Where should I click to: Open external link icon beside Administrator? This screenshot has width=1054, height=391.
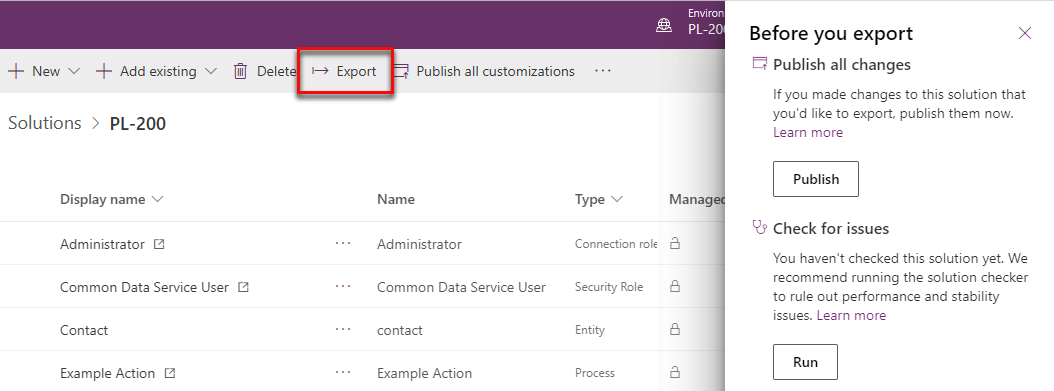159,245
